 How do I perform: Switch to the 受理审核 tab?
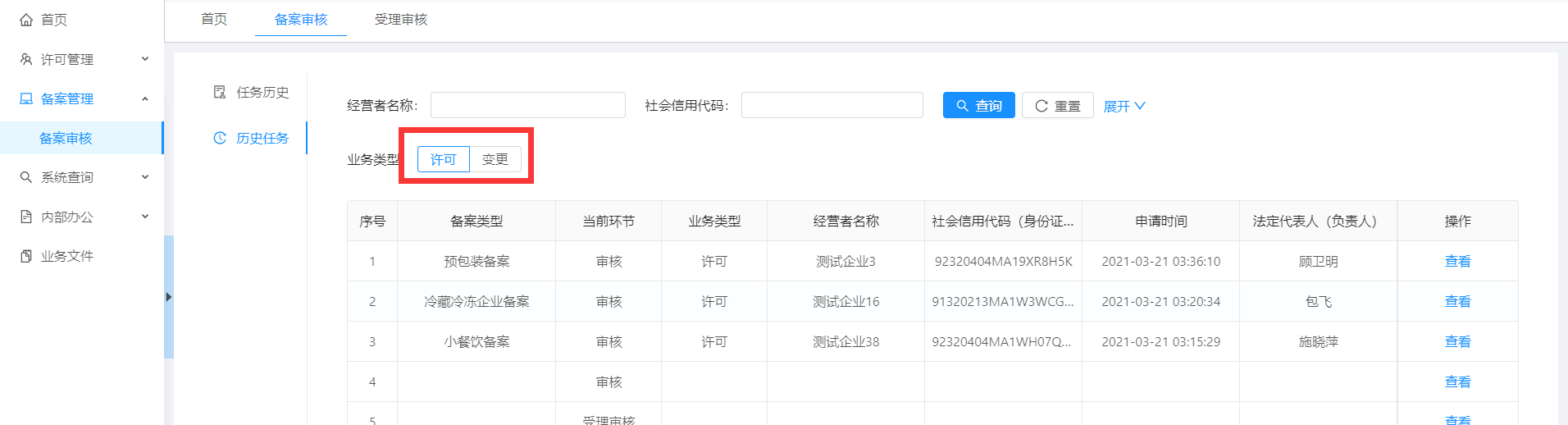401,19
